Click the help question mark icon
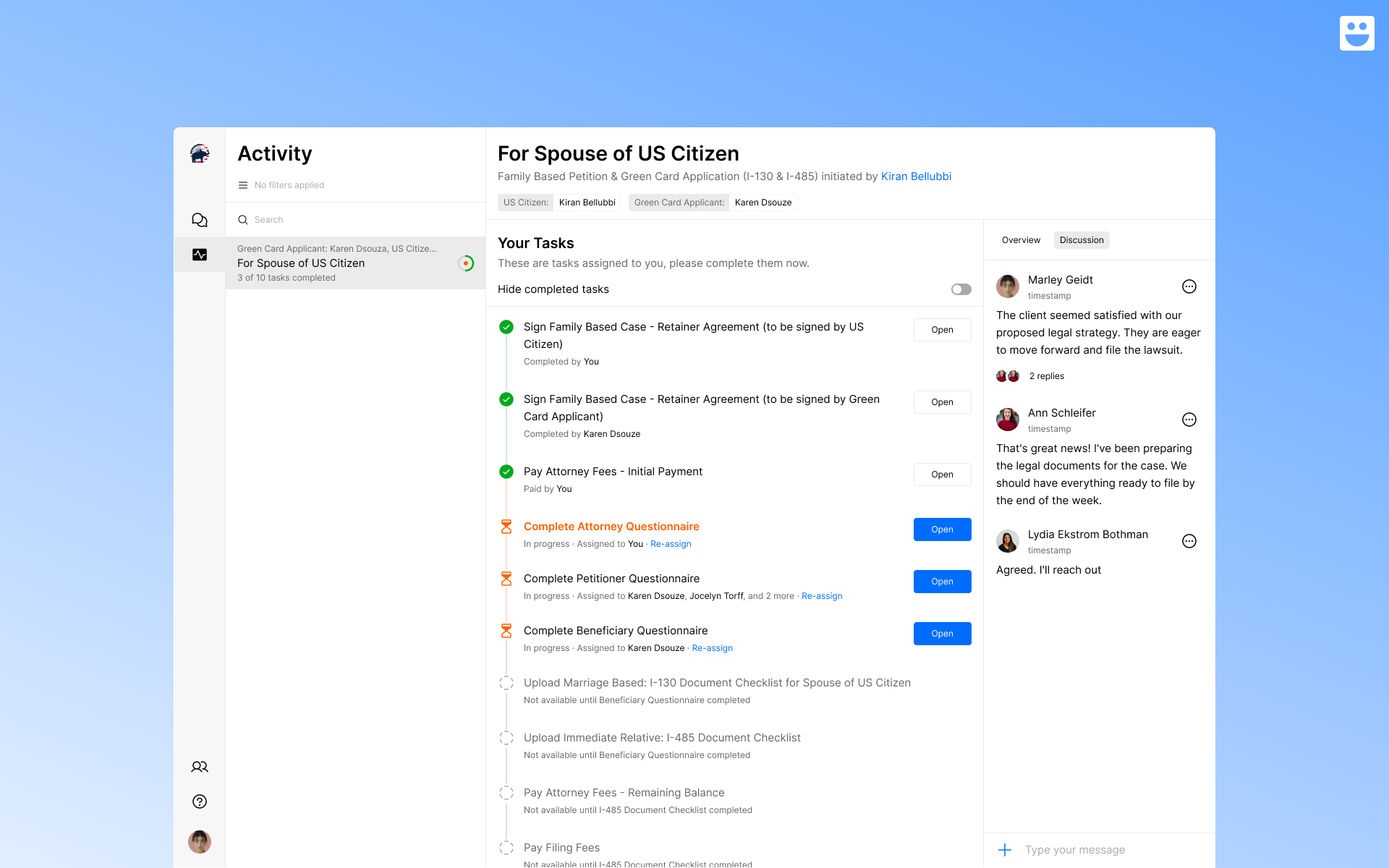The image size is (1389, 868). [200, 801]
